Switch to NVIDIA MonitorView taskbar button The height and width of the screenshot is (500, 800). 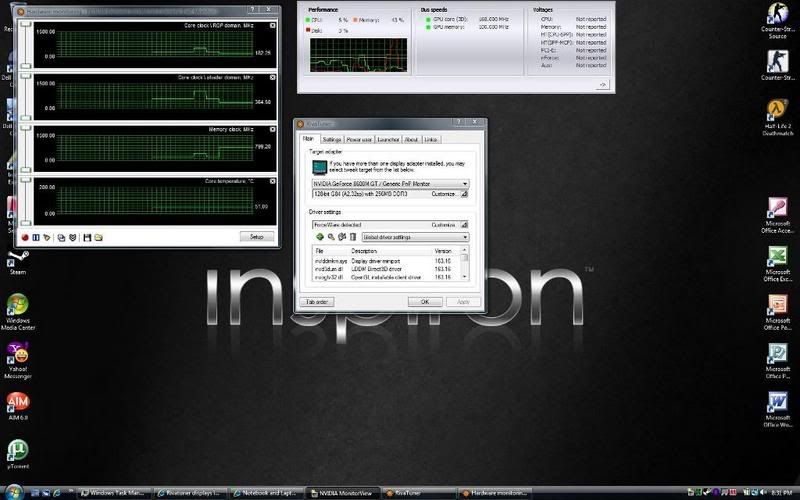click(342, 493)
